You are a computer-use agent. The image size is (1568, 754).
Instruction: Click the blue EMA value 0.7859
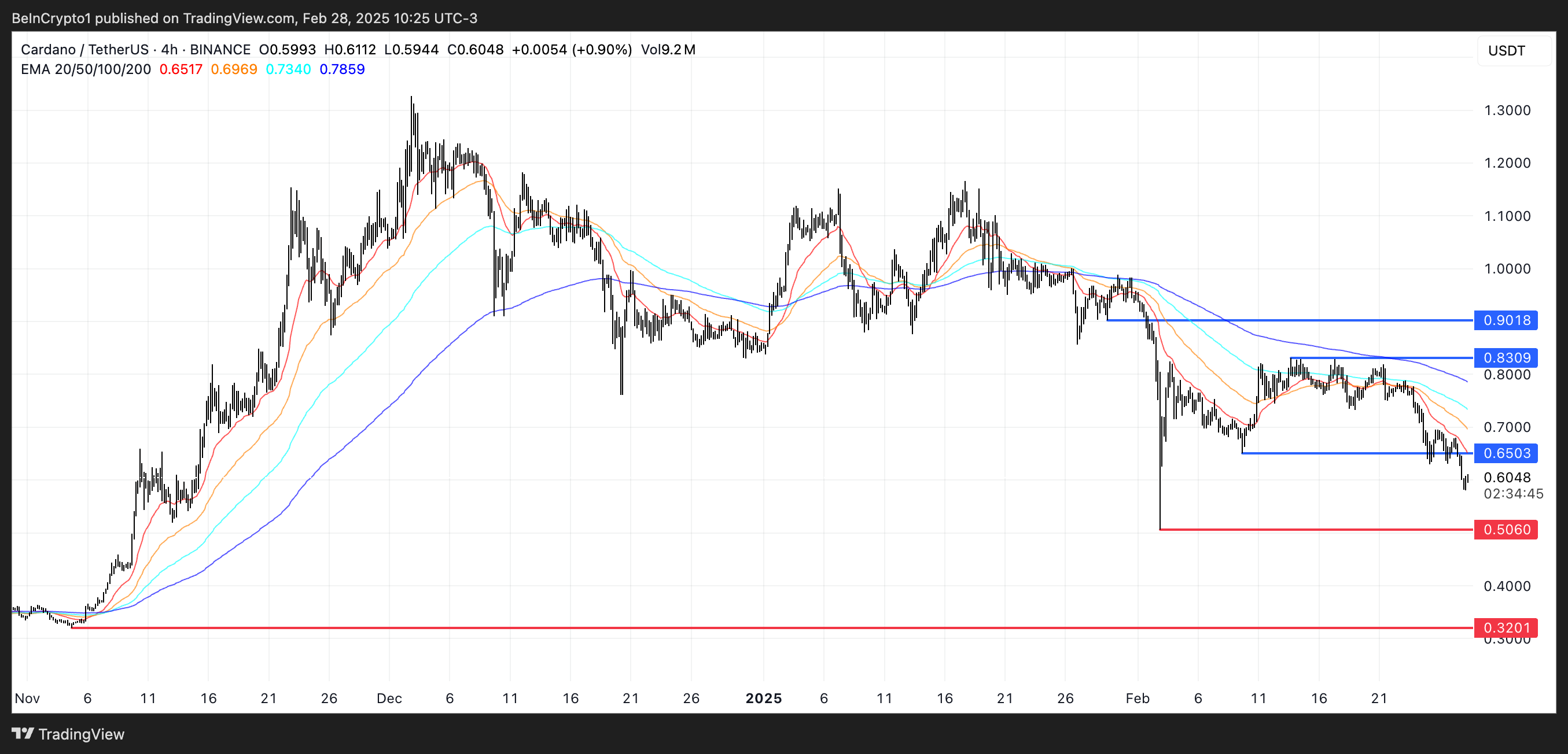[342, 69]
